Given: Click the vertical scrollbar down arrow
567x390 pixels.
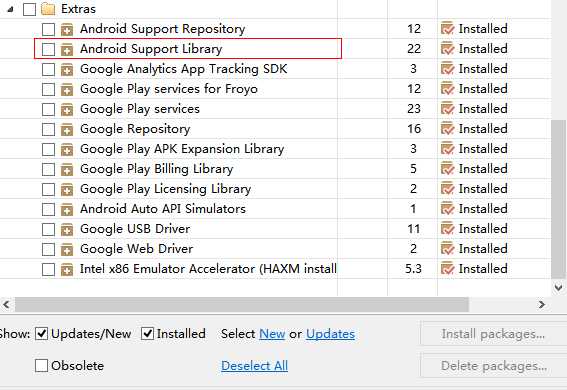Looking at the screenshot, I should tap(558, 288).
